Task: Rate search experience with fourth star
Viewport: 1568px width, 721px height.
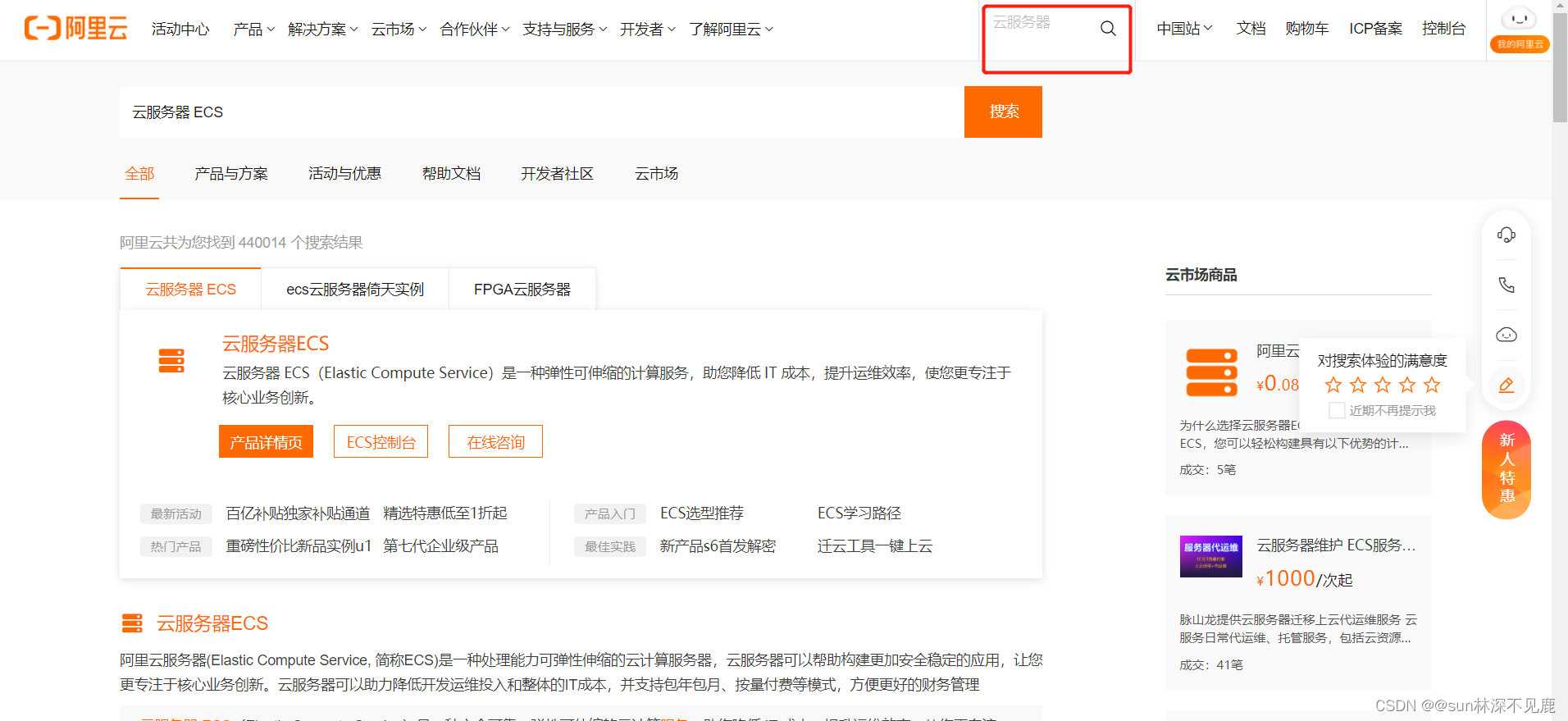Action: click(1407, 385)
